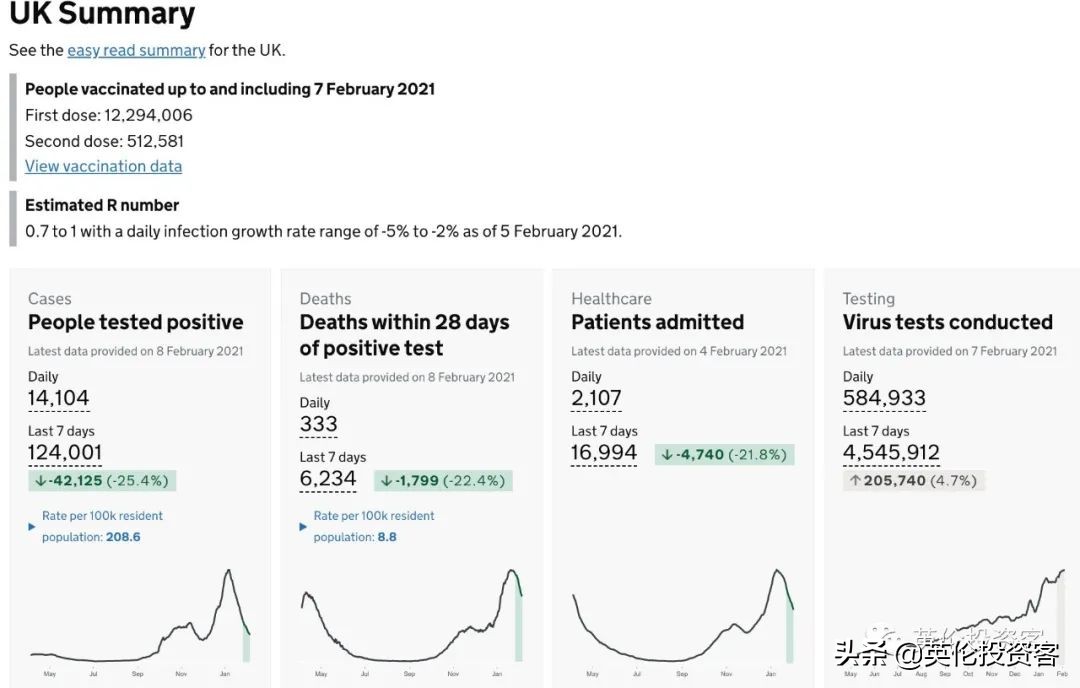Screen dimensions: 1080x688
Task: Click daily cases figure 14,104
Action: [58, 398]
